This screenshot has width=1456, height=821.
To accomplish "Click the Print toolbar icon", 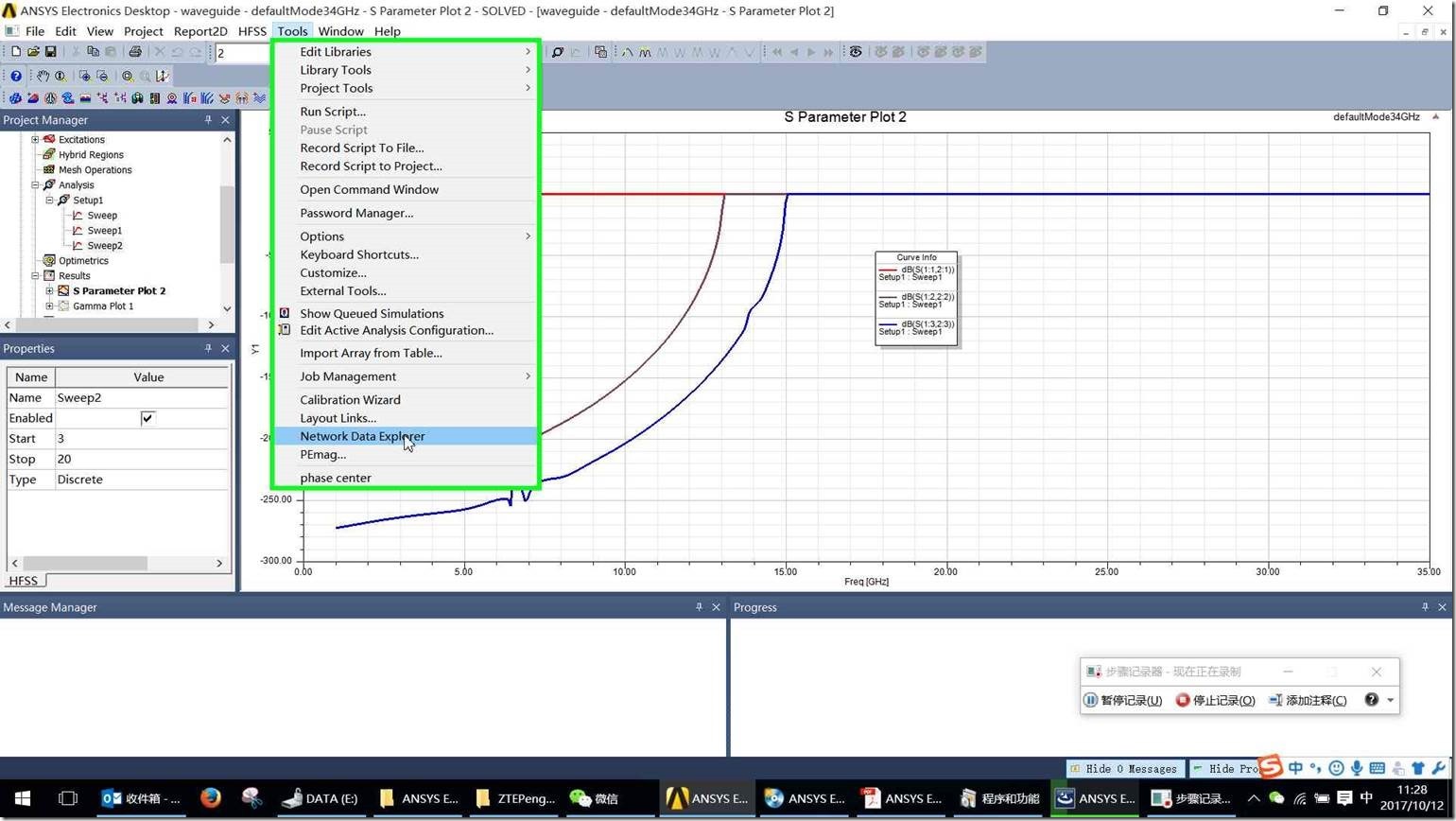I will tap(134, 52).
